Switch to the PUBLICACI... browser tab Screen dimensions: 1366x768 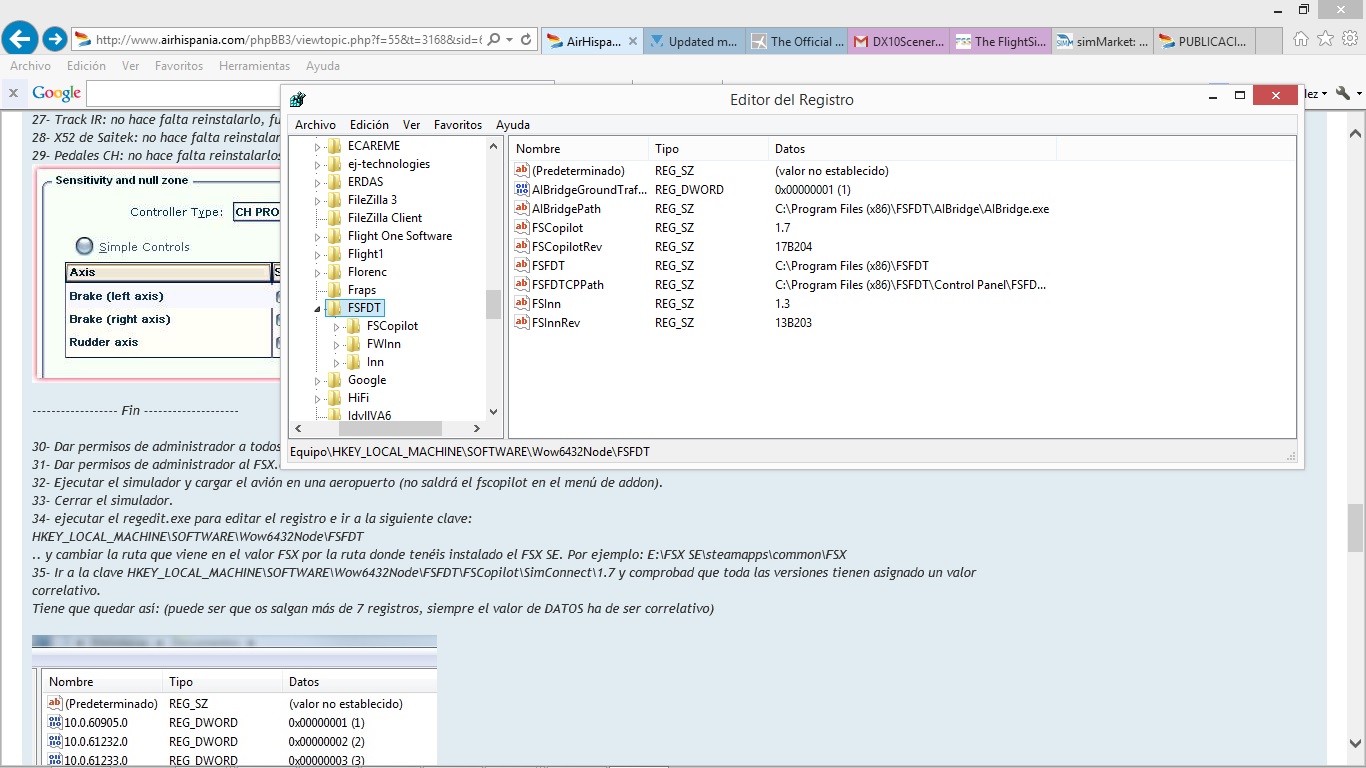click(1203, 42)
